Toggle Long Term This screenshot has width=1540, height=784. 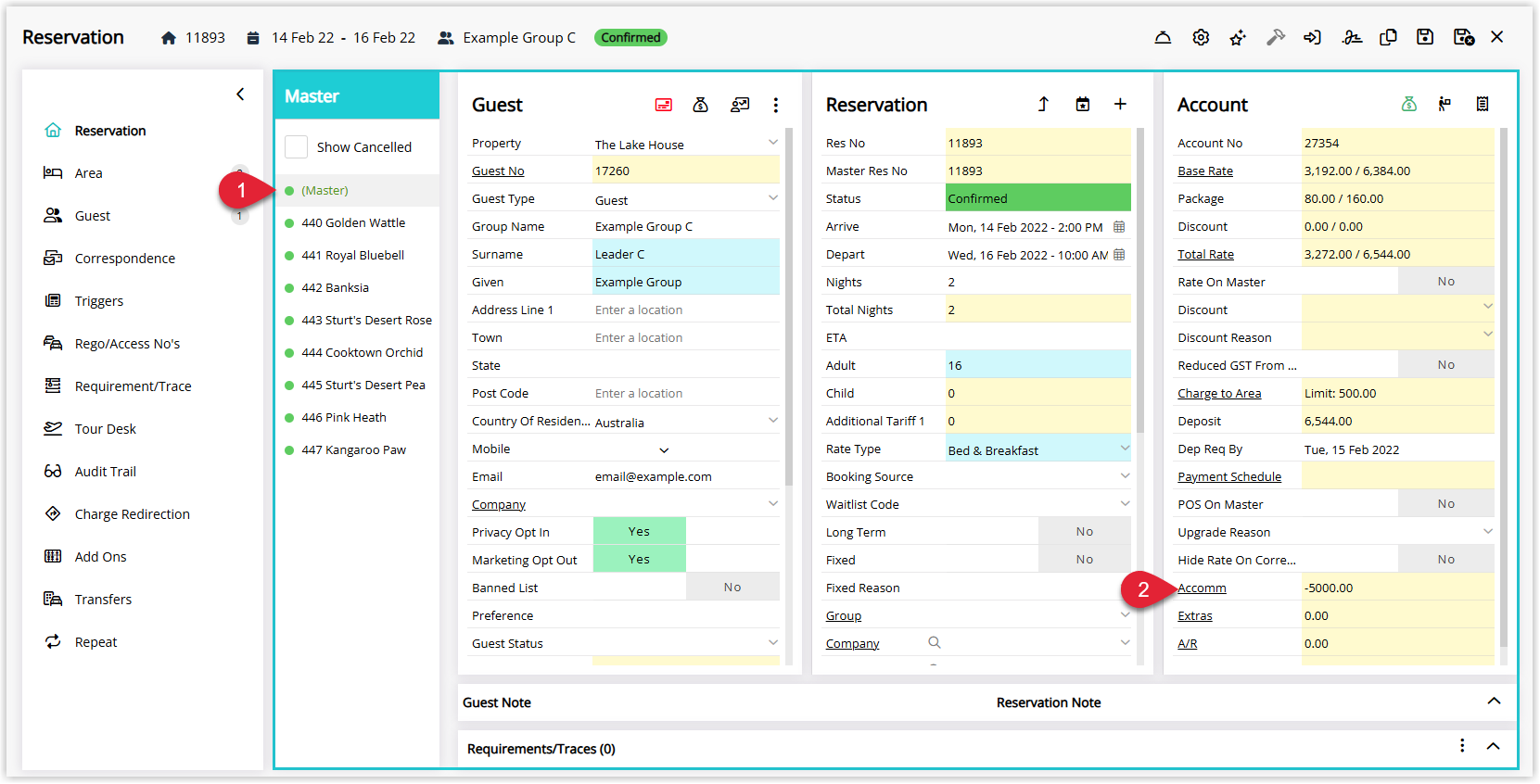coord(1085,532)
